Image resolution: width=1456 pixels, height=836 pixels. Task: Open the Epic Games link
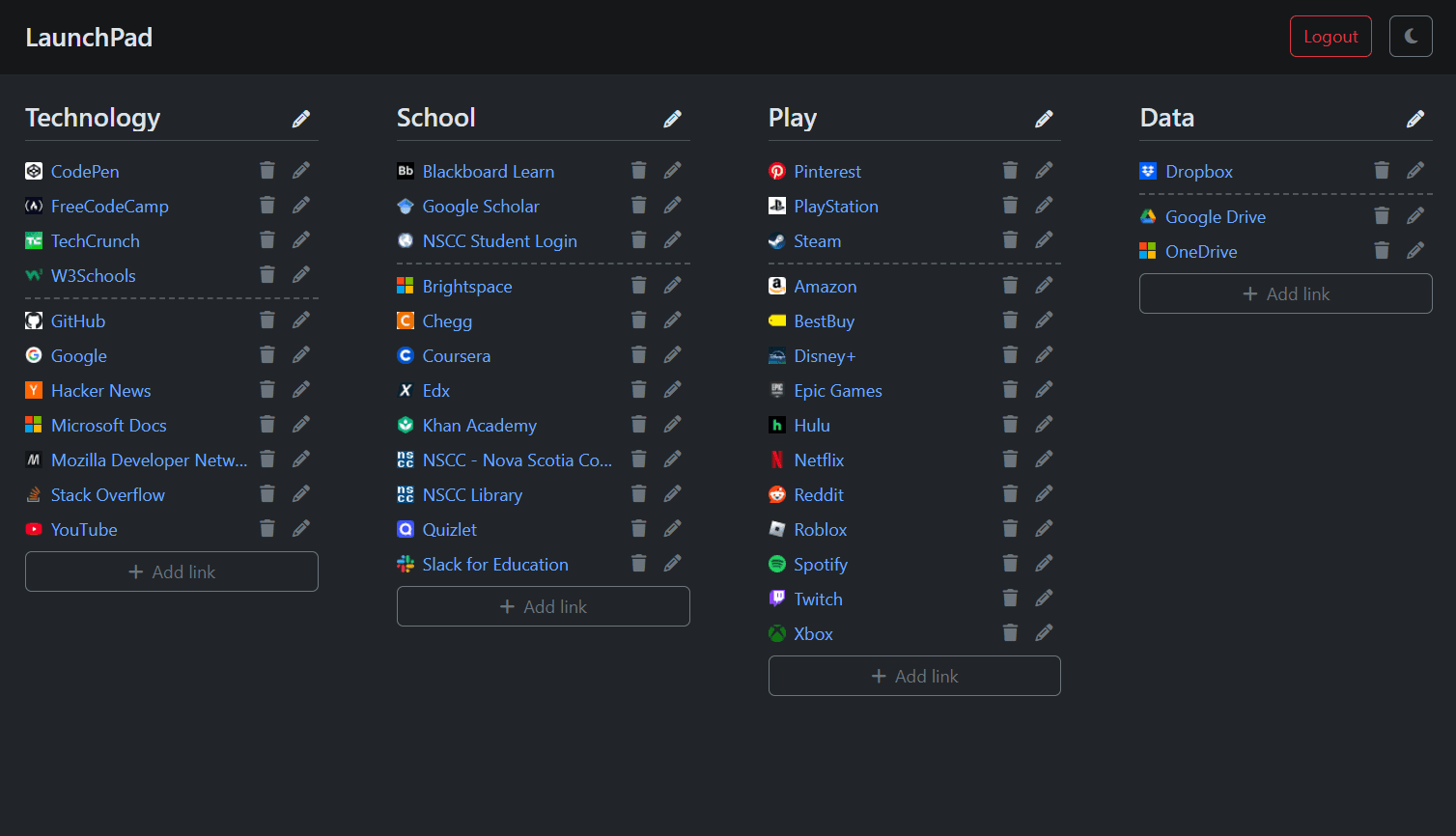(838, 390)
